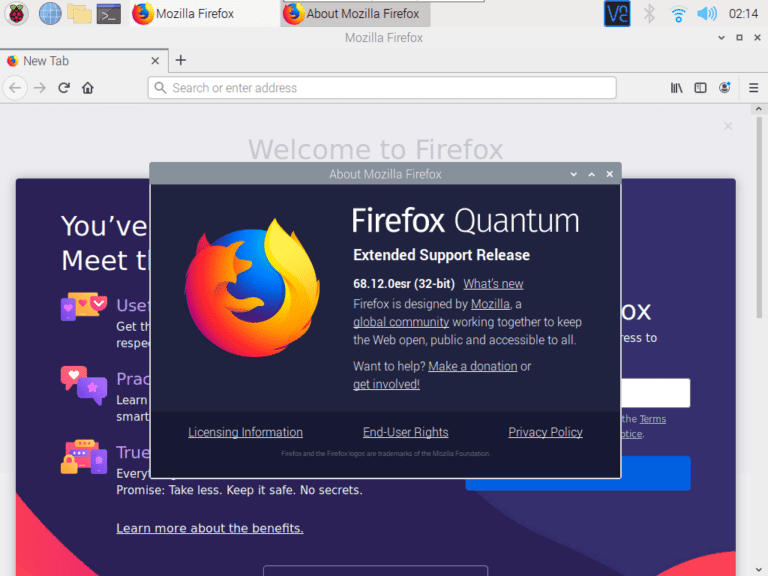Select the New Tab browser tab
Viewport: 768px width, 576px height.
tap(83, 61)
